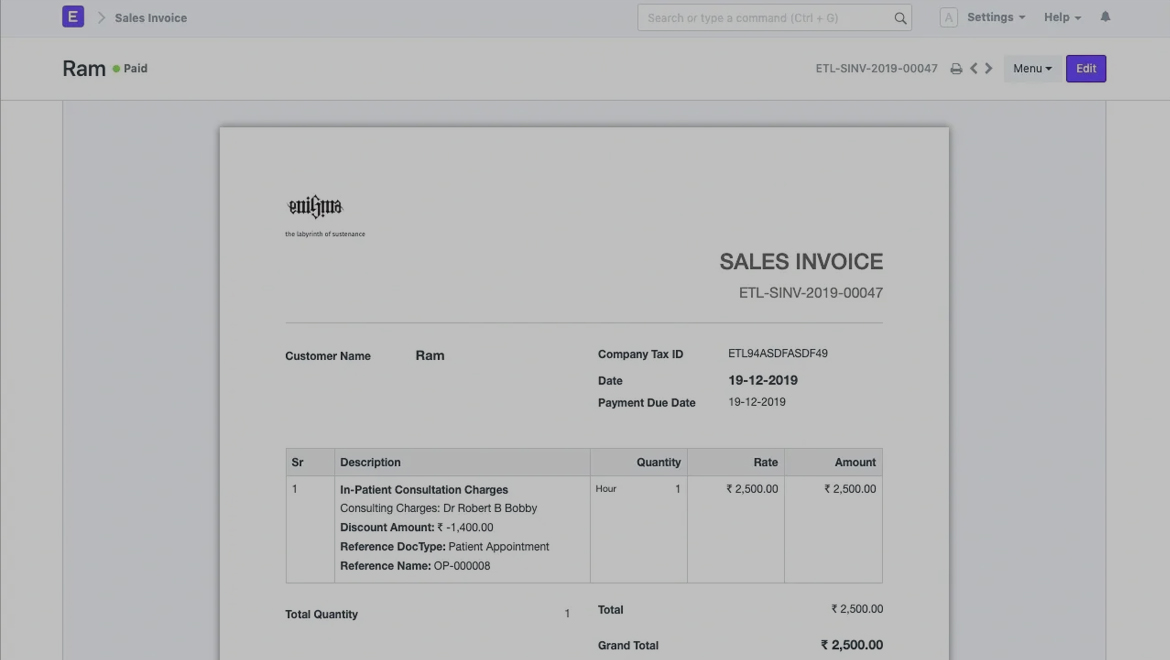1170x660 pixels.
Task: Click the Reference Name OP-000008 text
Action: pos(415,566)
